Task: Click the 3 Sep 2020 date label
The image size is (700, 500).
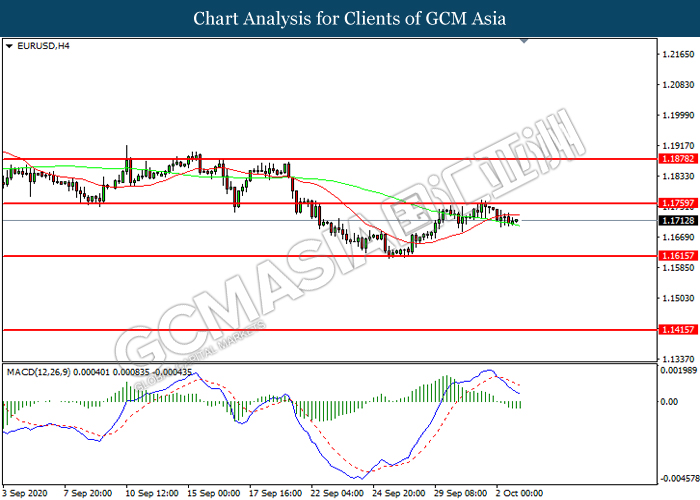Action: coord(24,493)
